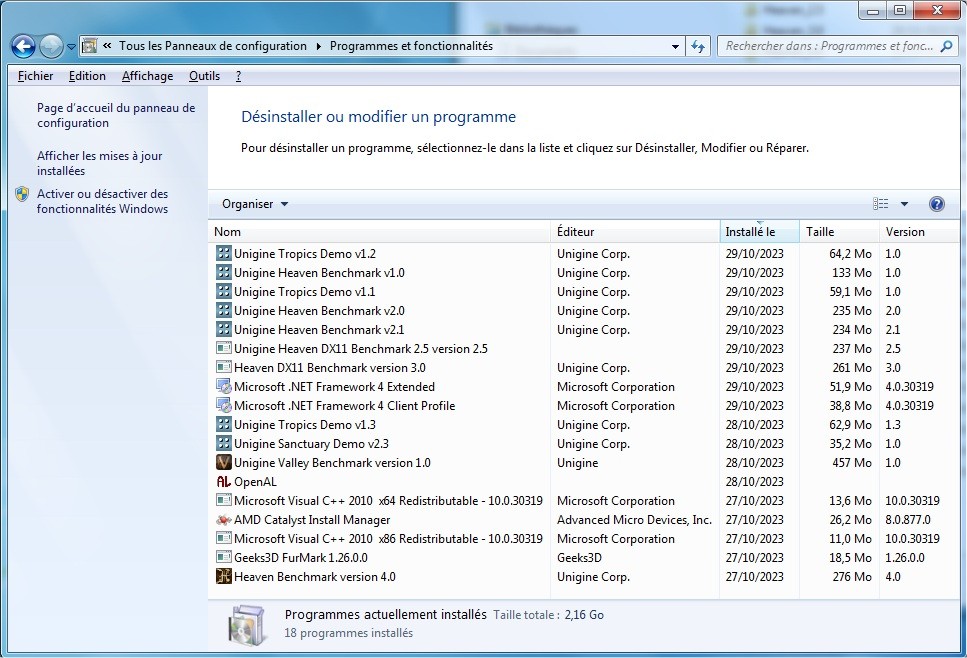Open the Organiser dropdown
This screenshot has width=967, height=658.
pyautogui.click(x=255, y=204)
